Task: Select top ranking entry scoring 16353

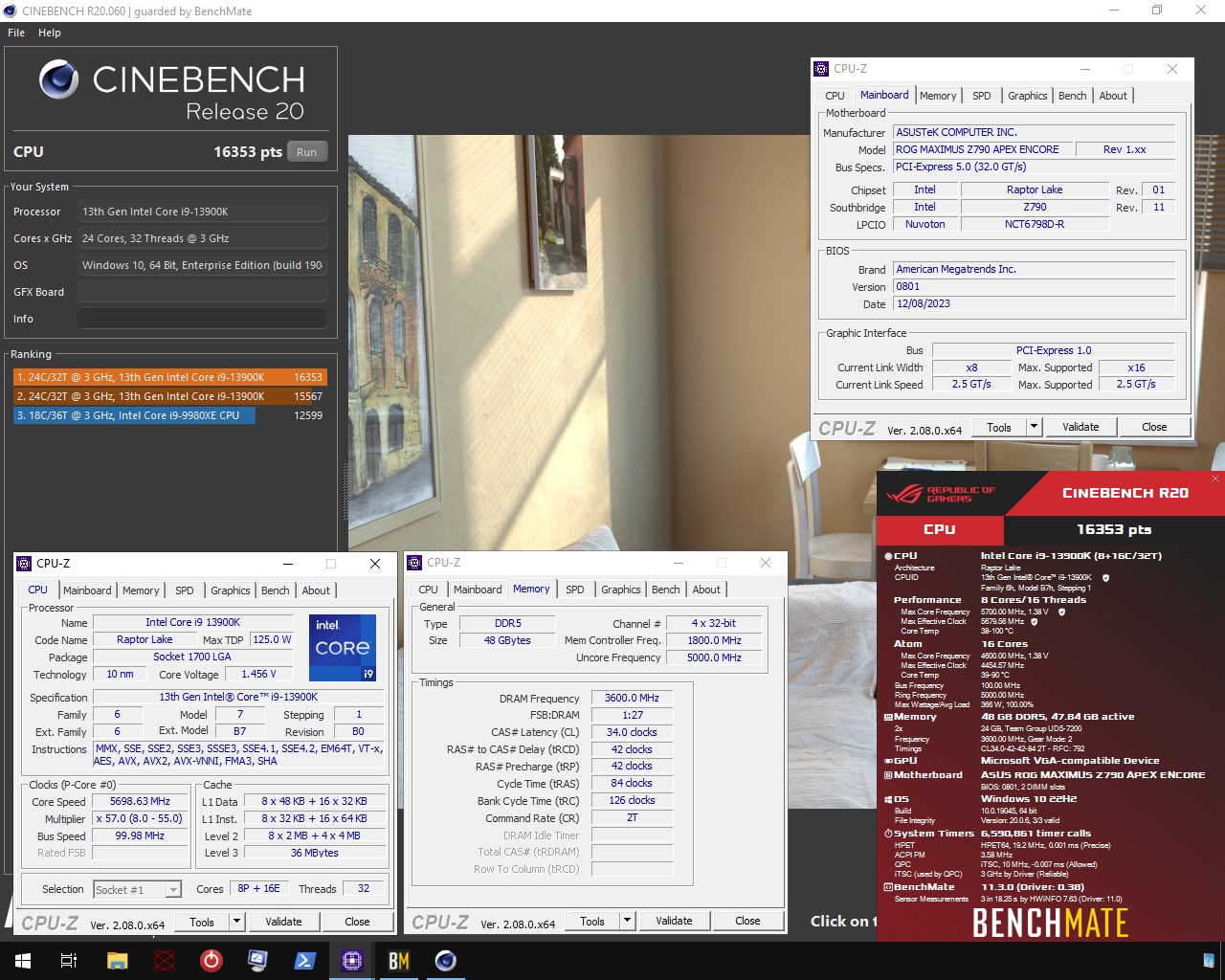Action: [169, 377]
